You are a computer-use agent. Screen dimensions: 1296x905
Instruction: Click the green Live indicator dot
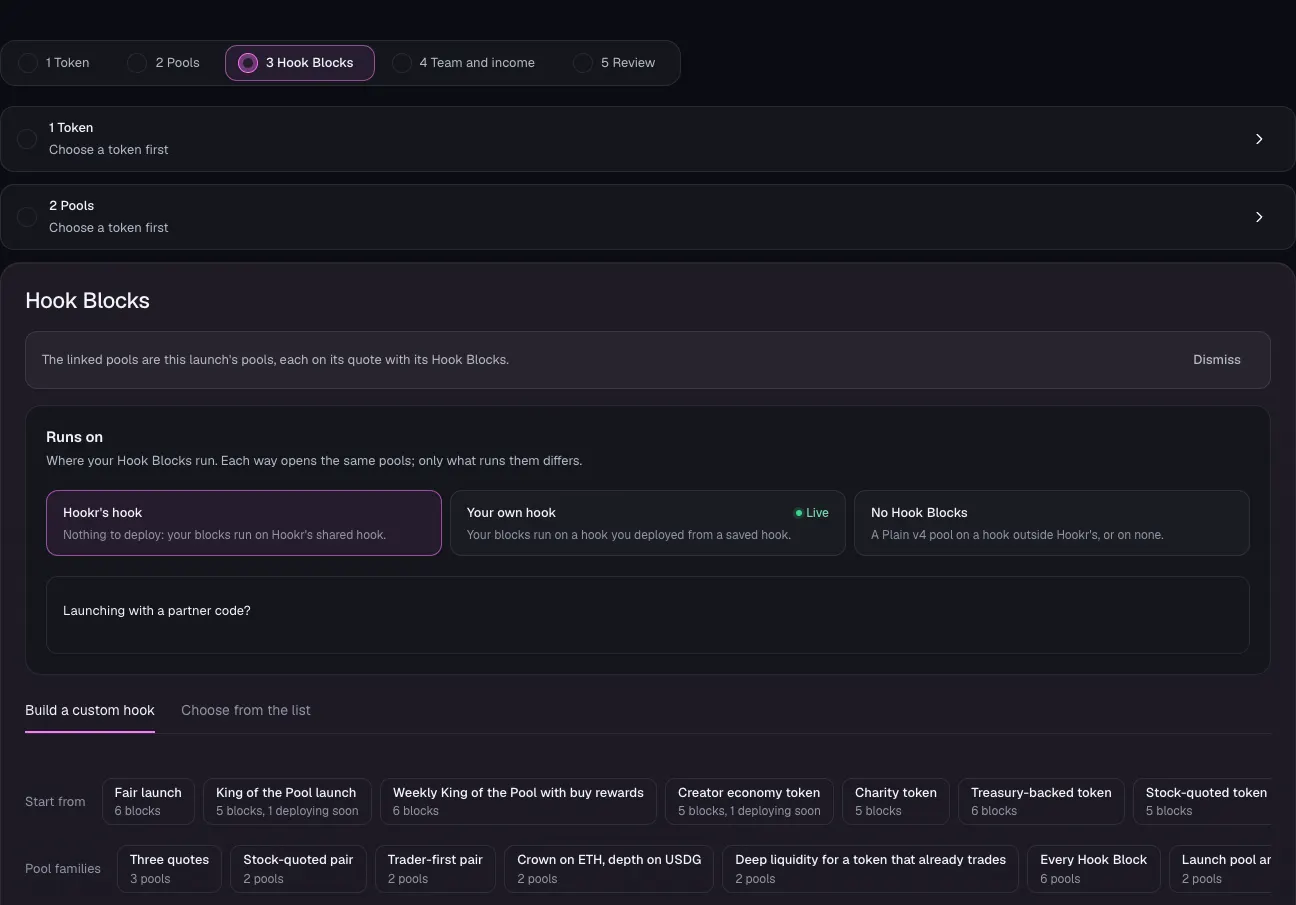(798, 513)
